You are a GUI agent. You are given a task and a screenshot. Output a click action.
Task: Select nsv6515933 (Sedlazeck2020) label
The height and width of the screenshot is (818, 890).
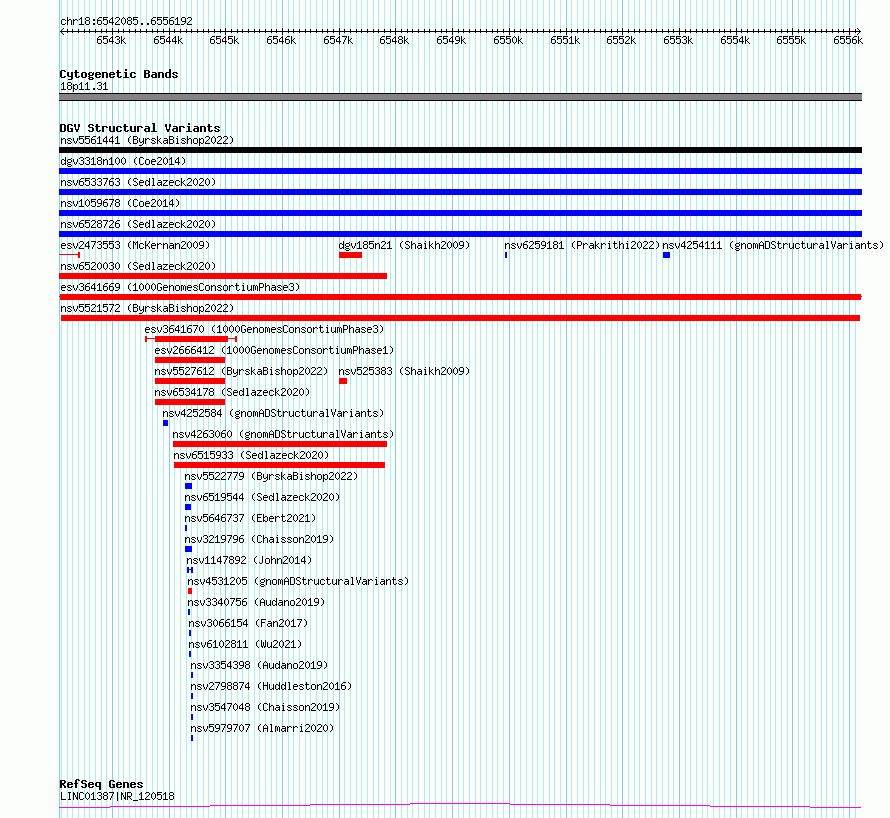tap(251, 455)
